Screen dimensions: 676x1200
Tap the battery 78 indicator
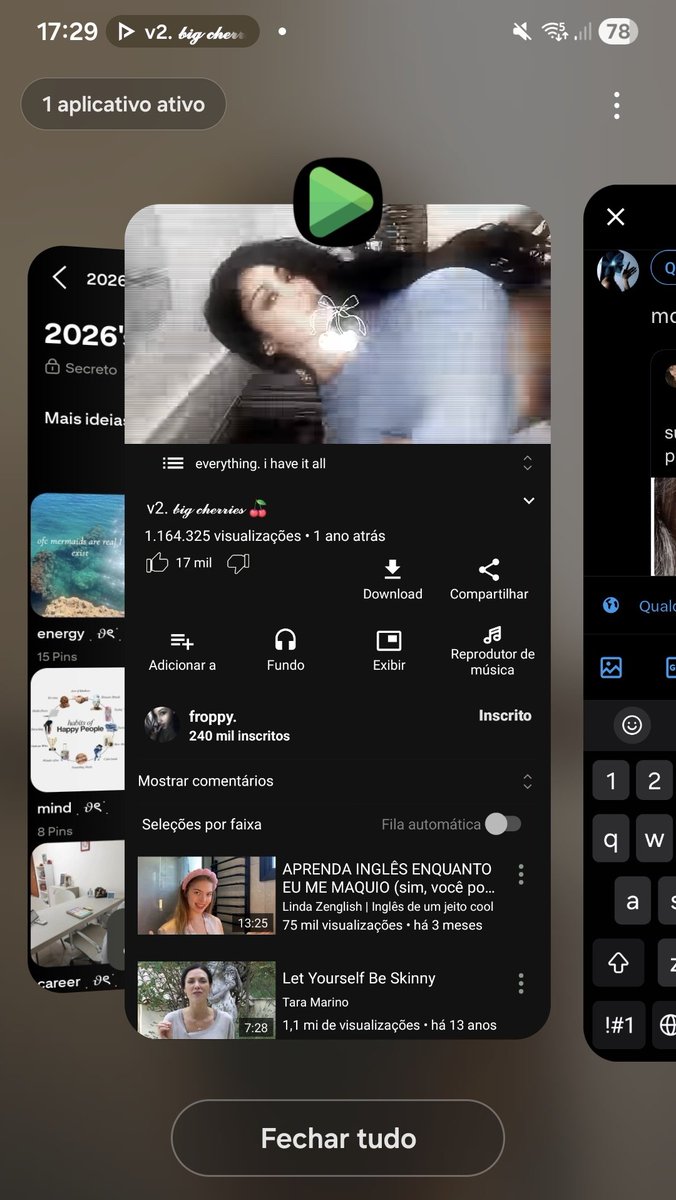click(x=618, y=32)
